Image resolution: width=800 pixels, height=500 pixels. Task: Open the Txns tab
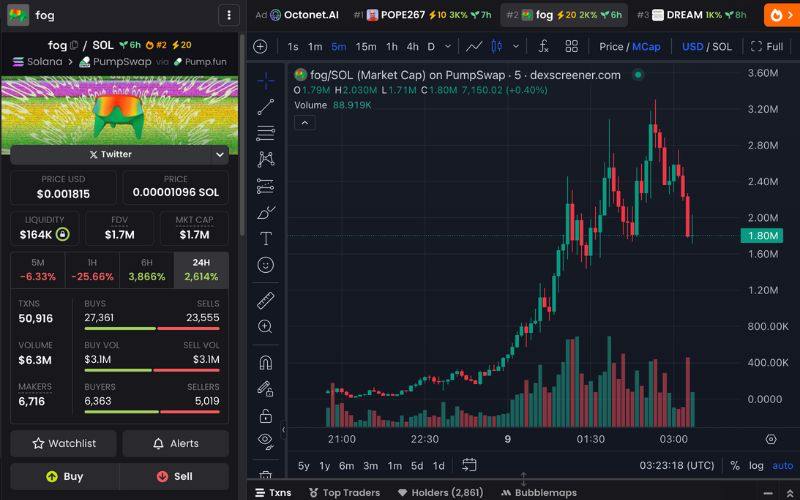click(x=273, y=492)
